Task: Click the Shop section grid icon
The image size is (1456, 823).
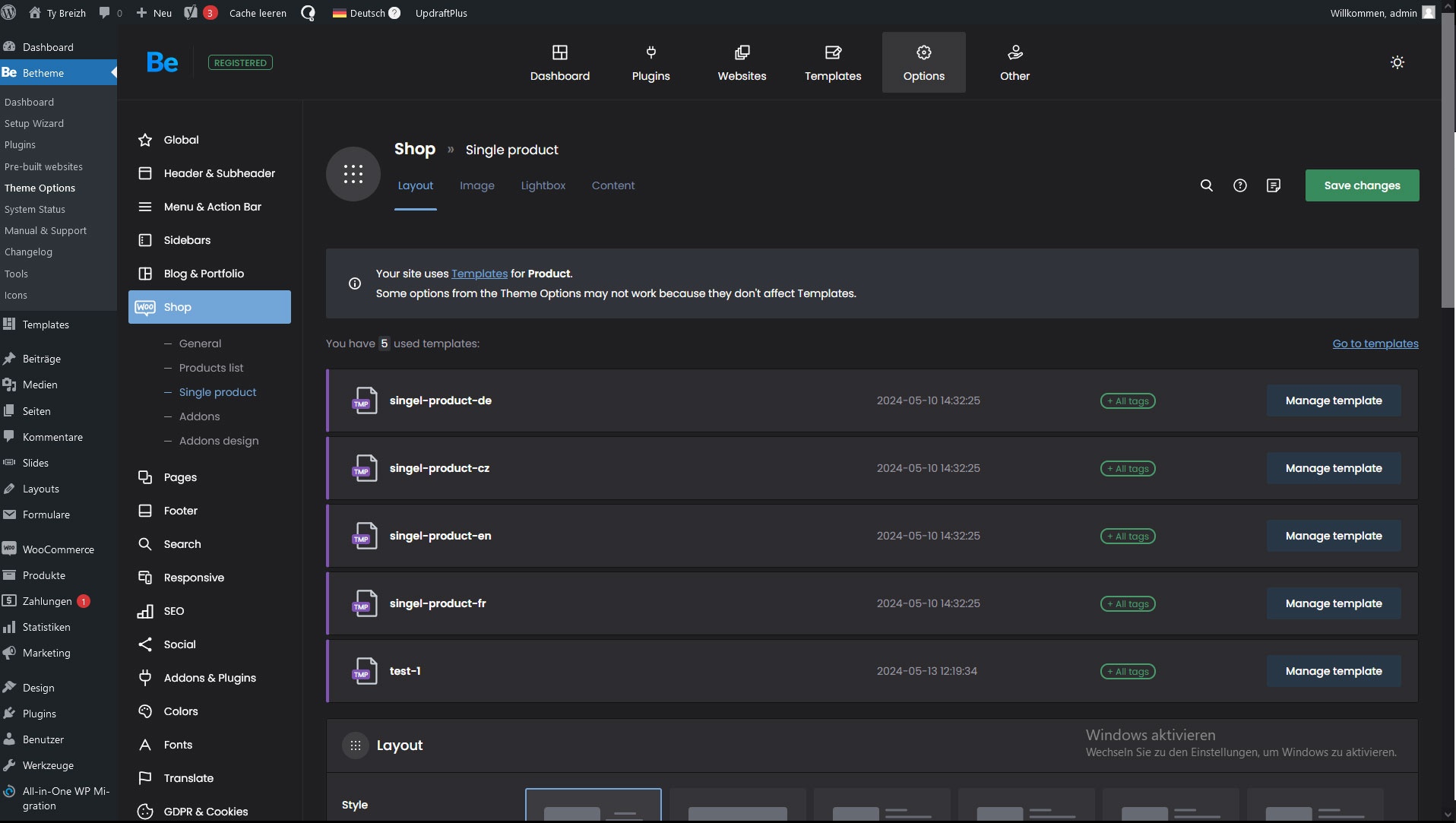Action: click(x=353, y=174)
